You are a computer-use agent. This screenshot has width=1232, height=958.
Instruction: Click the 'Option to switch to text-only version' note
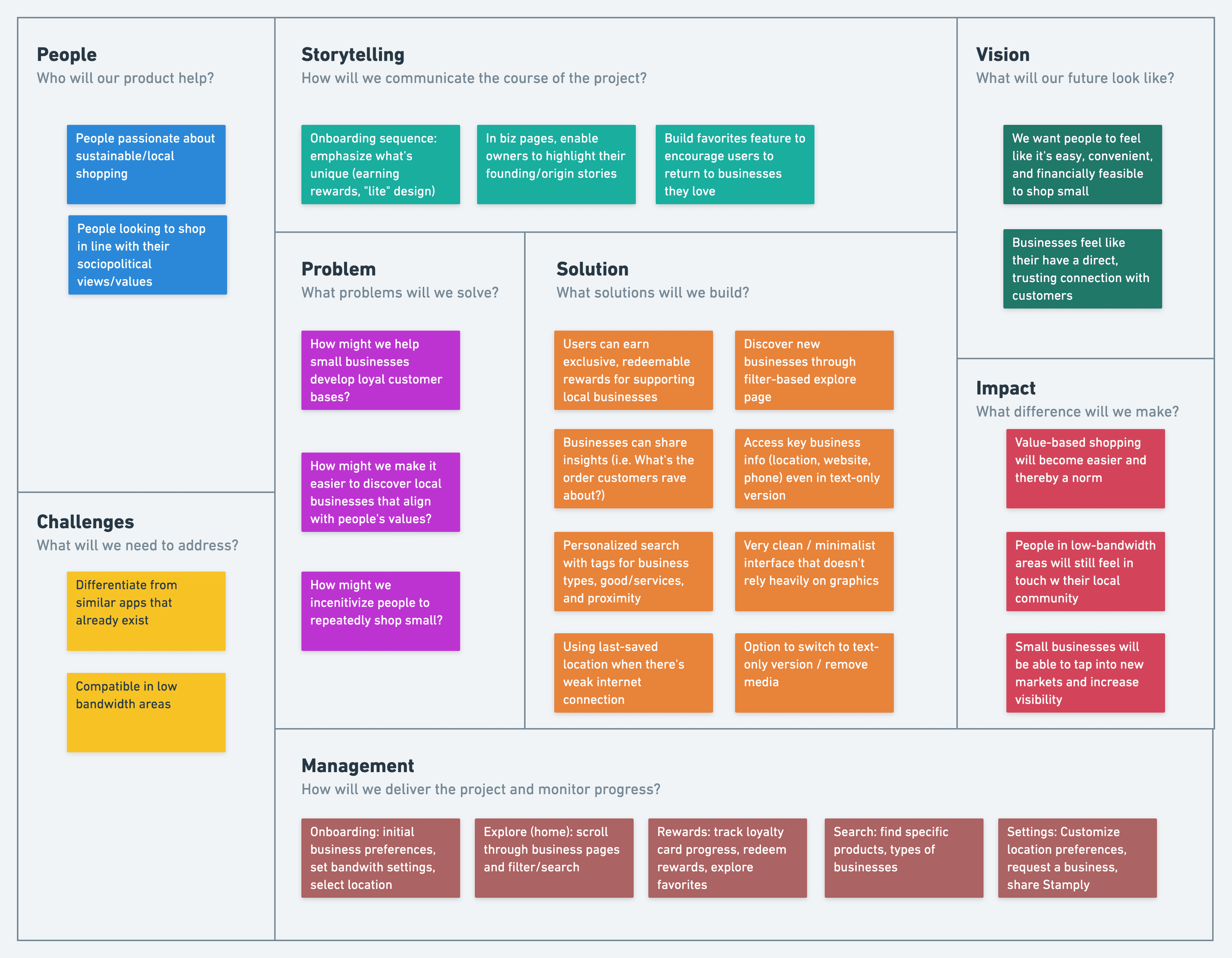815,673
